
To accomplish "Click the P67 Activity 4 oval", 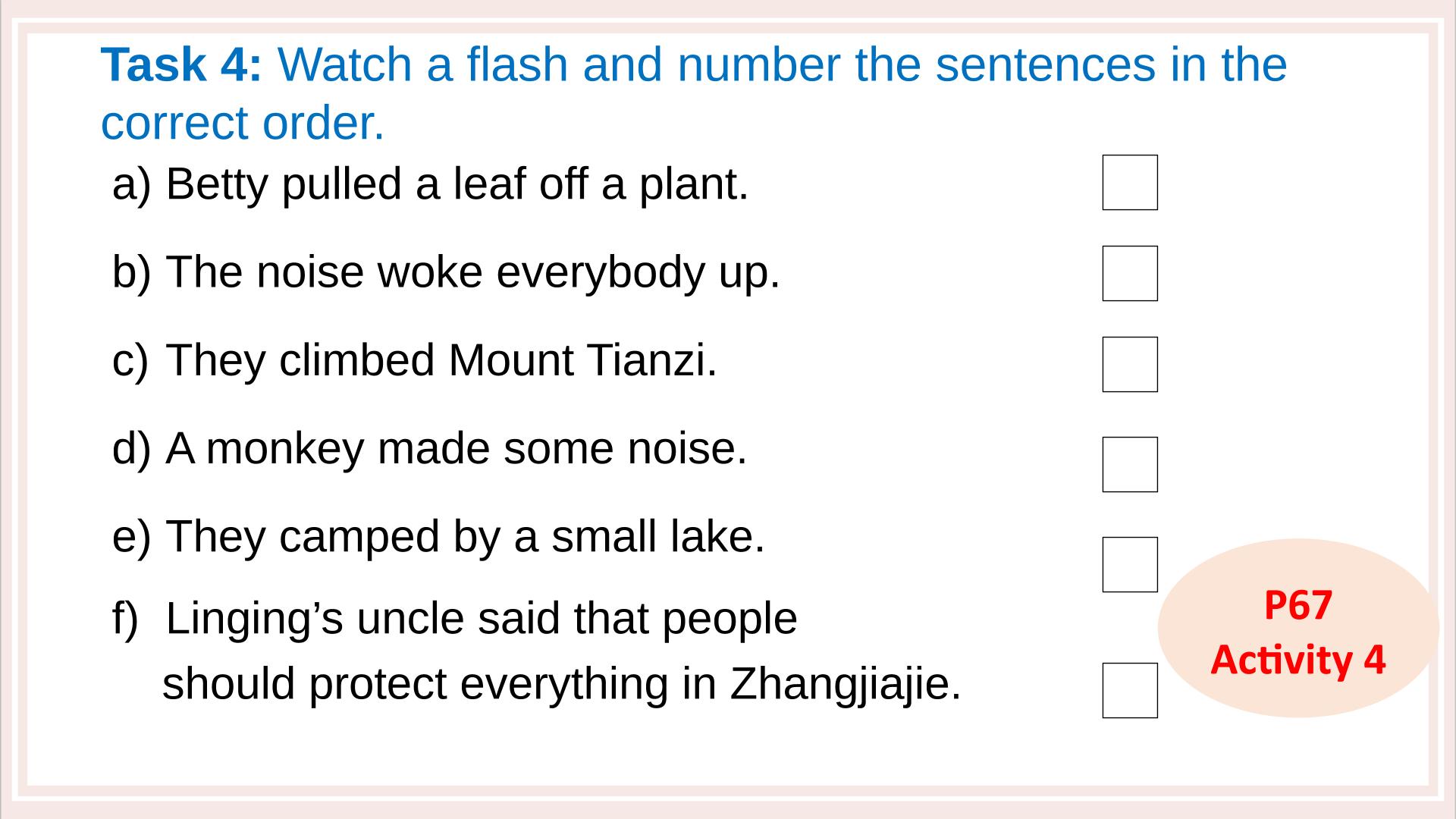I will [x=1298, y=628].
